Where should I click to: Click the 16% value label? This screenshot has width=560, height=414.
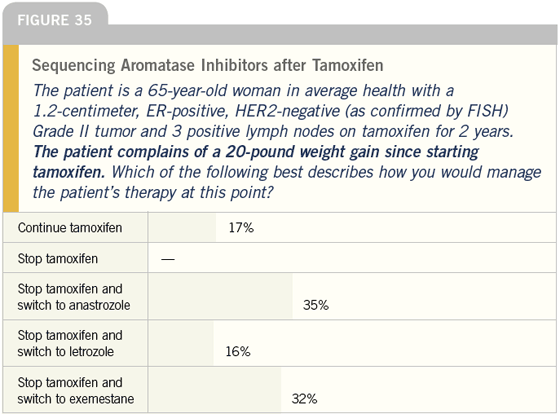pos(238,351)
